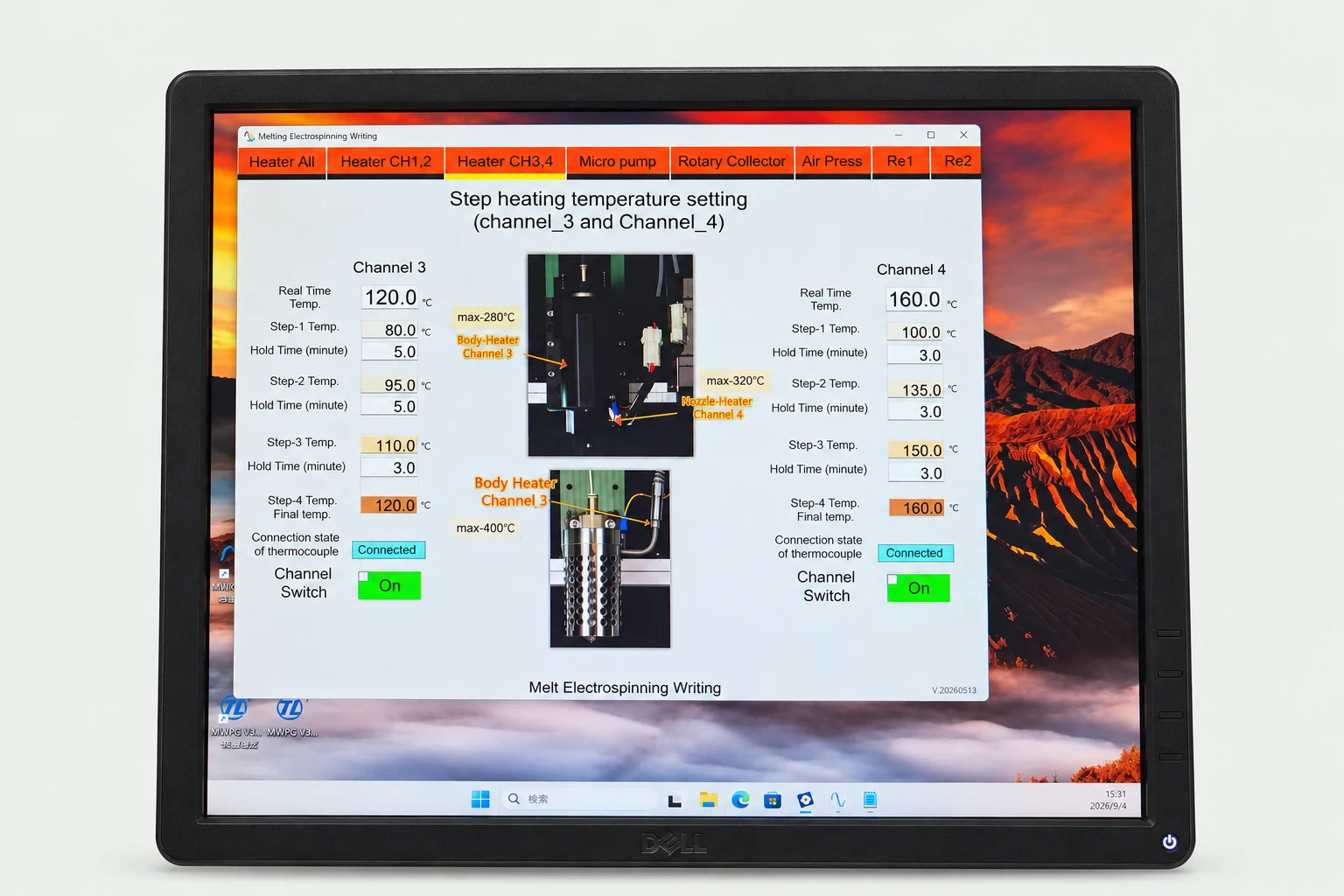Click Channel 3 real time temp 120.0

coord(390,297)
